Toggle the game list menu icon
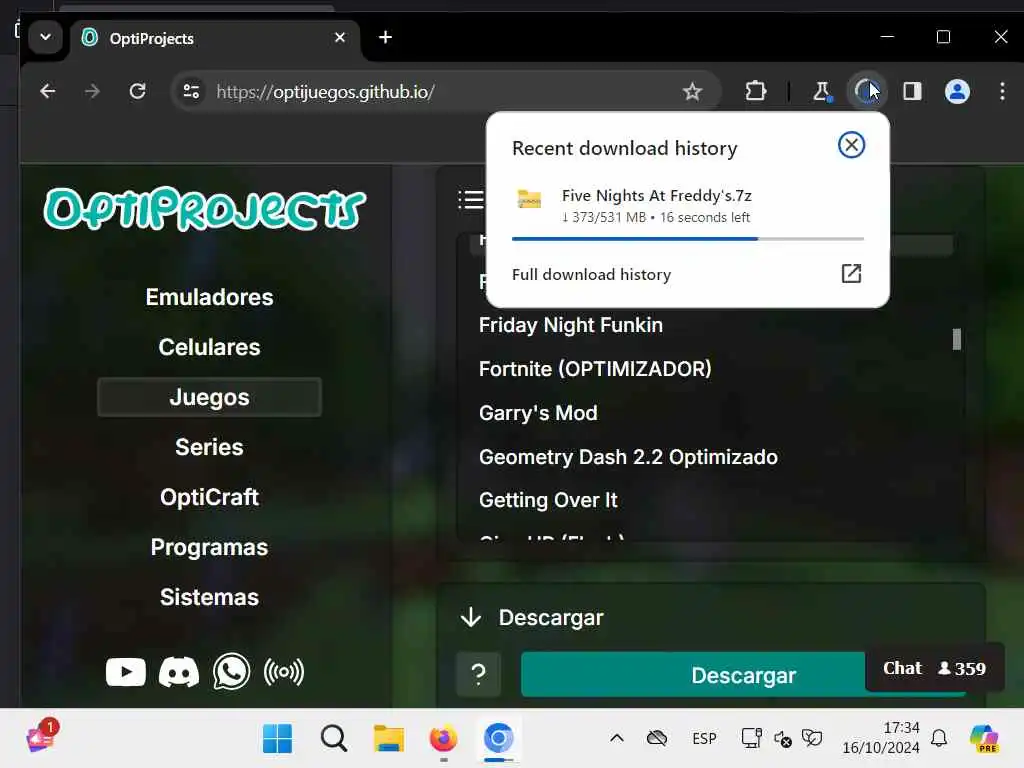 (471, 199)
